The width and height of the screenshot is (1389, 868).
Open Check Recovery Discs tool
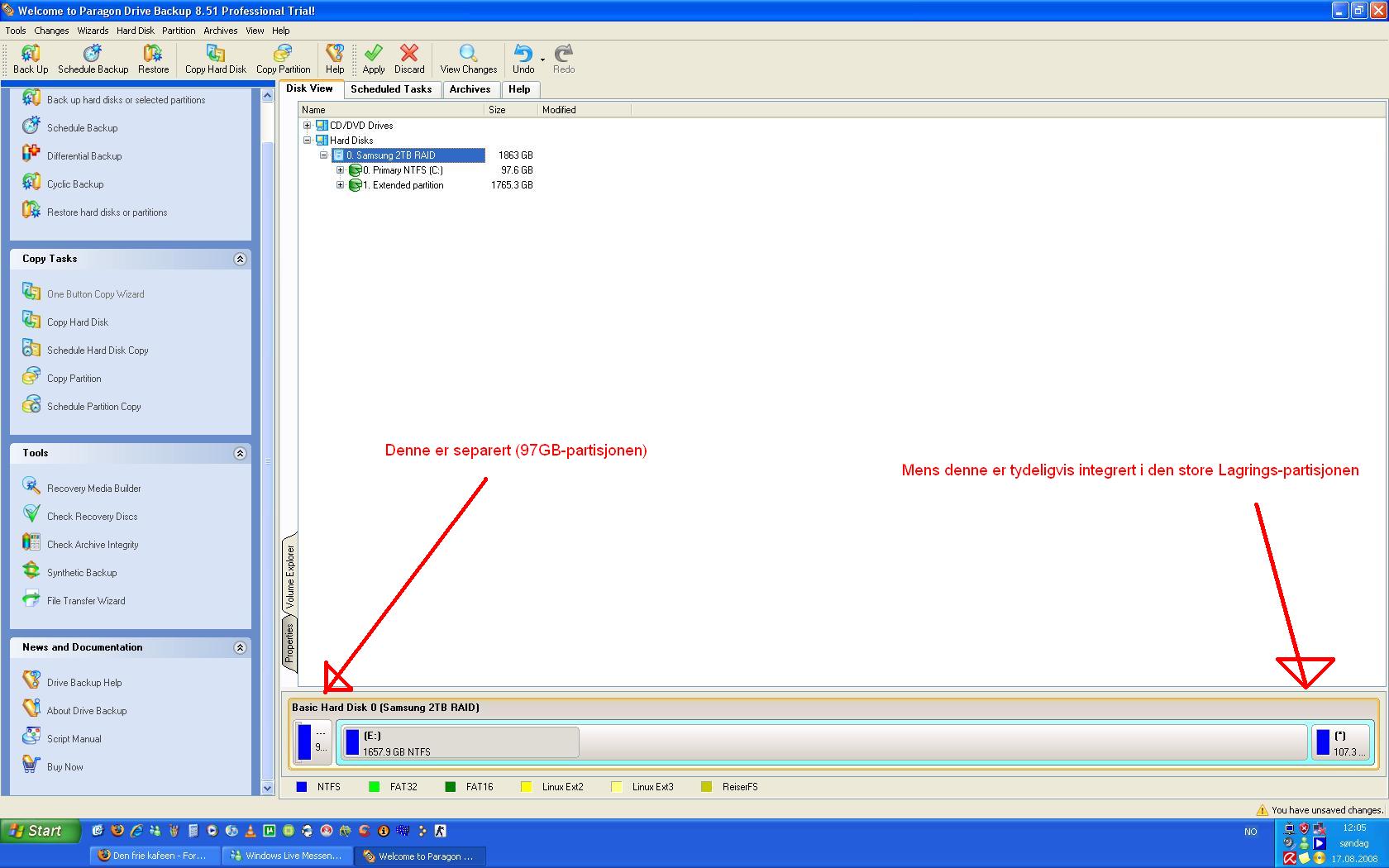tap(92, 516)
